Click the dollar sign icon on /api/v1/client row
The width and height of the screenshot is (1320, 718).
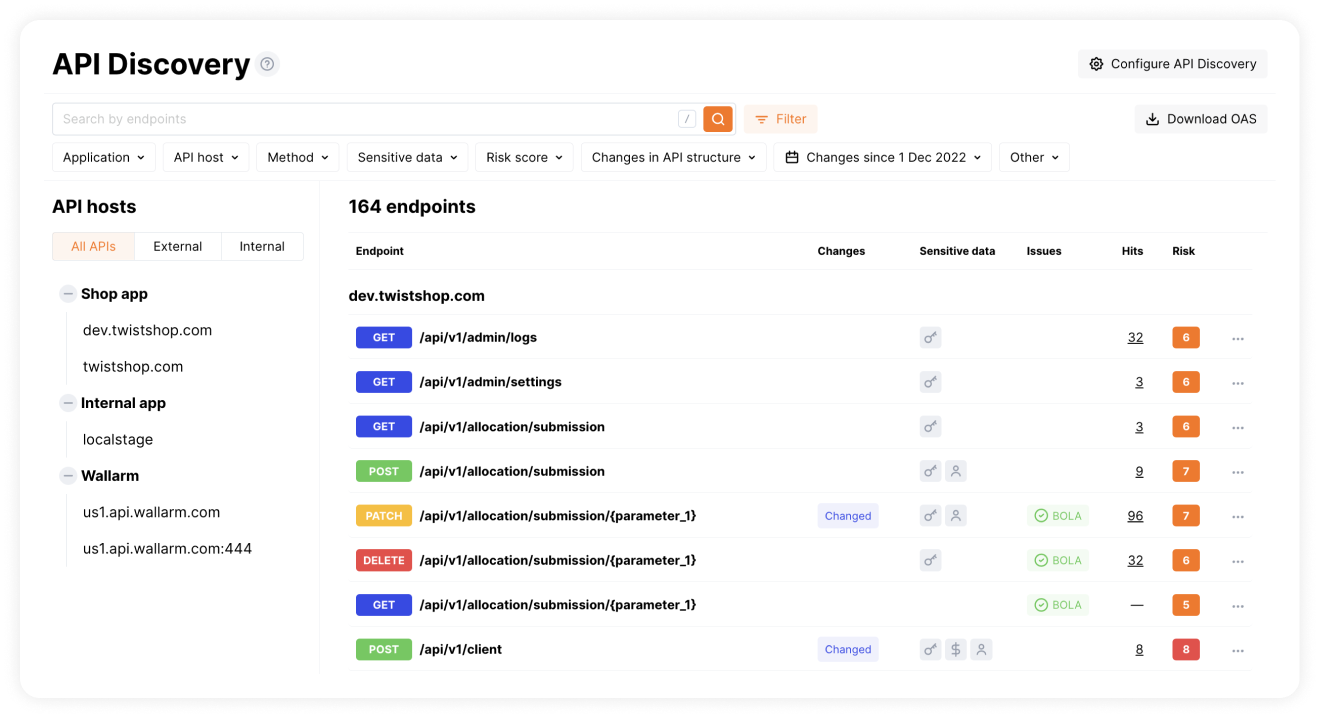956,650
